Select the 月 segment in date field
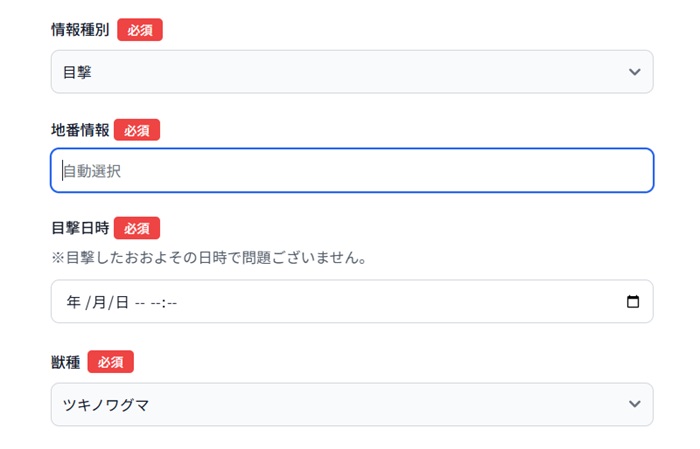The width and height of the screenshot is (700, 449). [100, 302]
